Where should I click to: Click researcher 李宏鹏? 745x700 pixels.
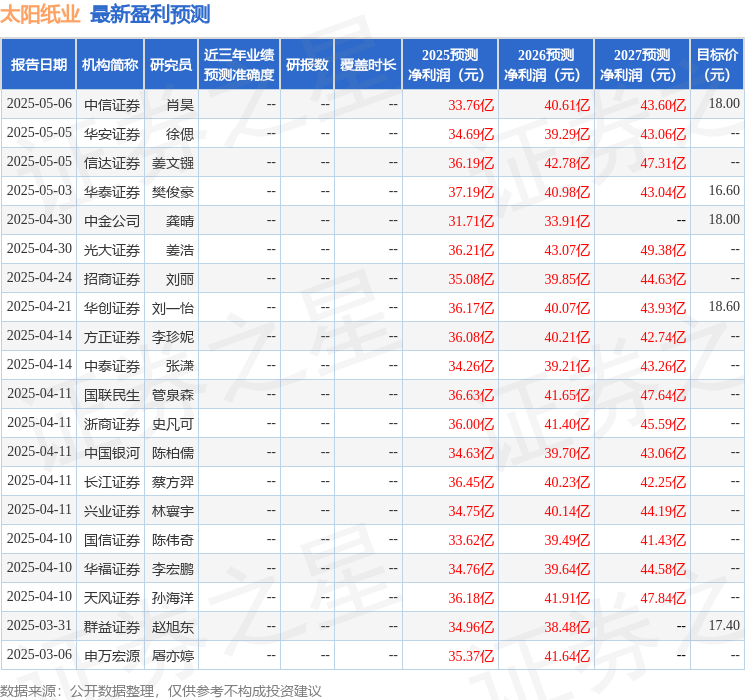pyautogui.click(x=173, y=569)
